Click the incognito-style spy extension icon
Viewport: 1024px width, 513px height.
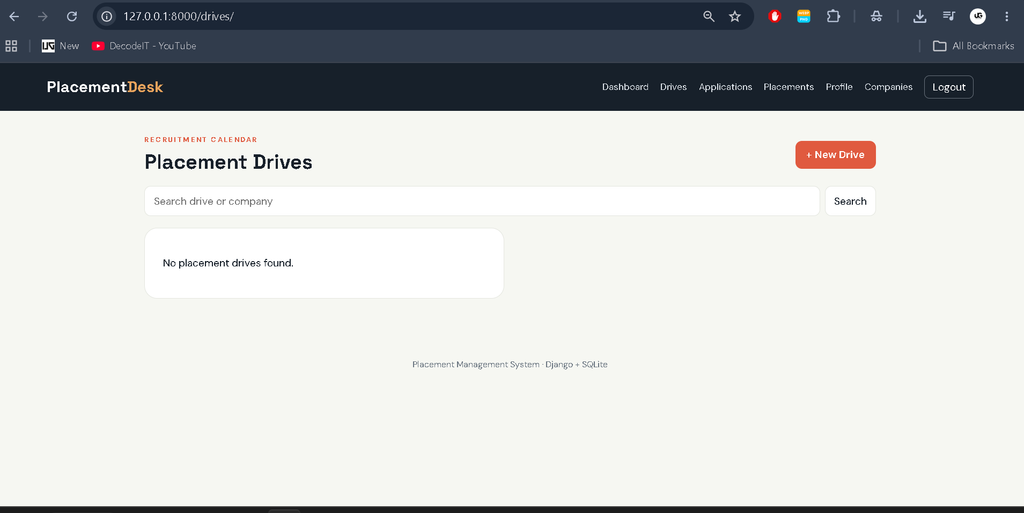coord(876,16)
